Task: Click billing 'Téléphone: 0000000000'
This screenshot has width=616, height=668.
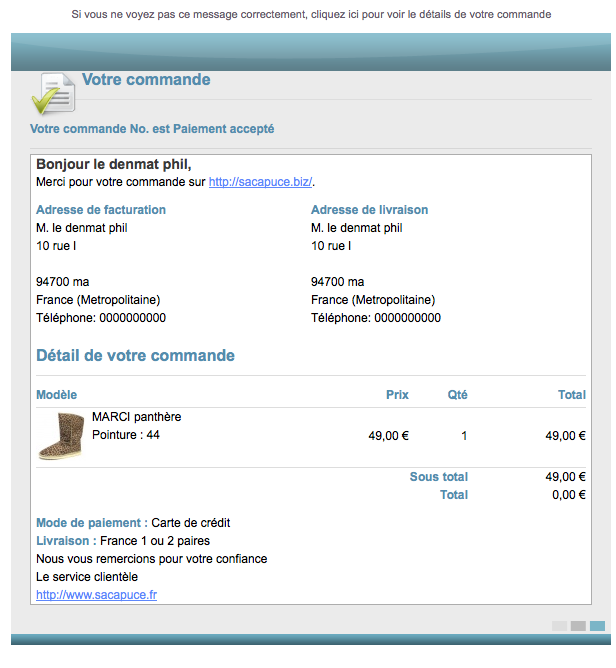Action: pos(101,318)
